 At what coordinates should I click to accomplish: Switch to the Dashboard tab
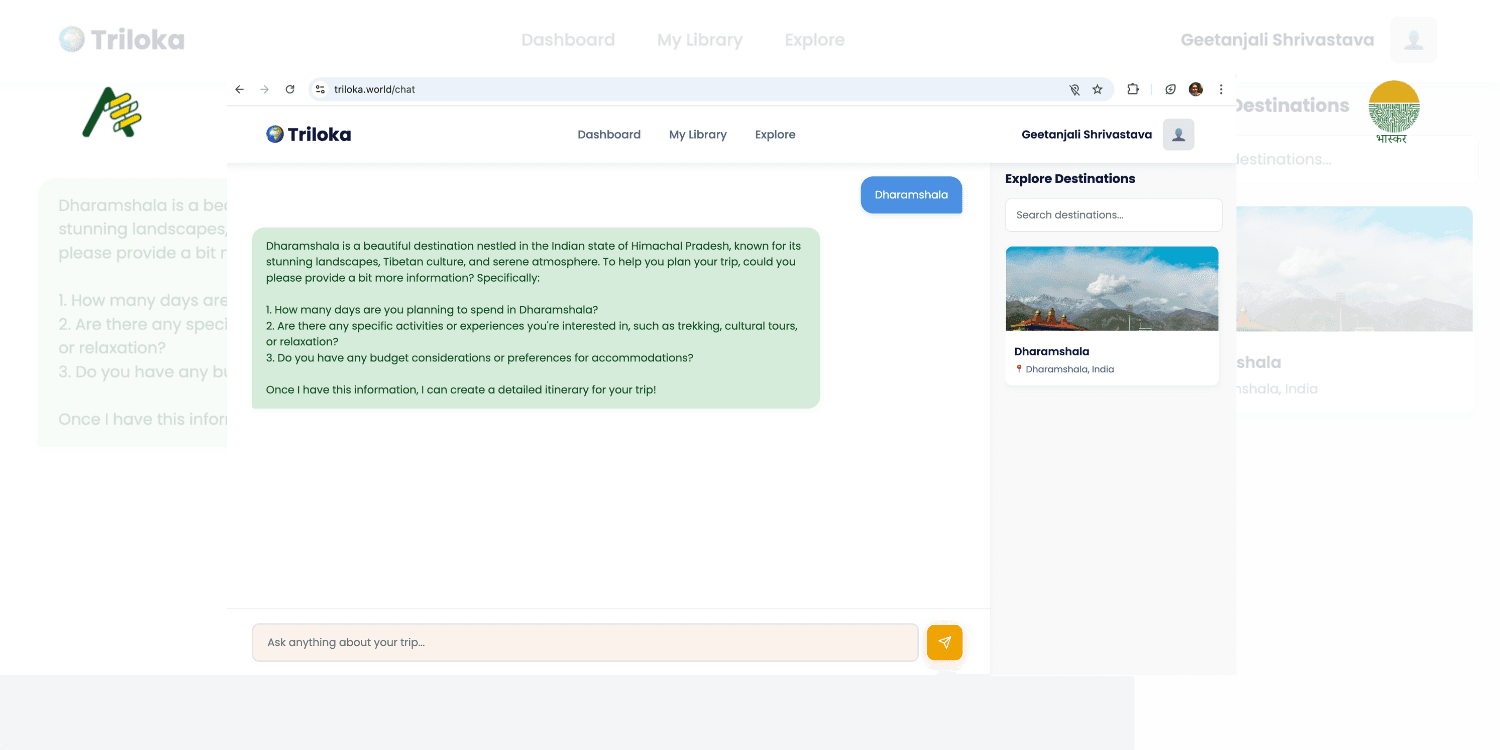[x=609, y=134]
